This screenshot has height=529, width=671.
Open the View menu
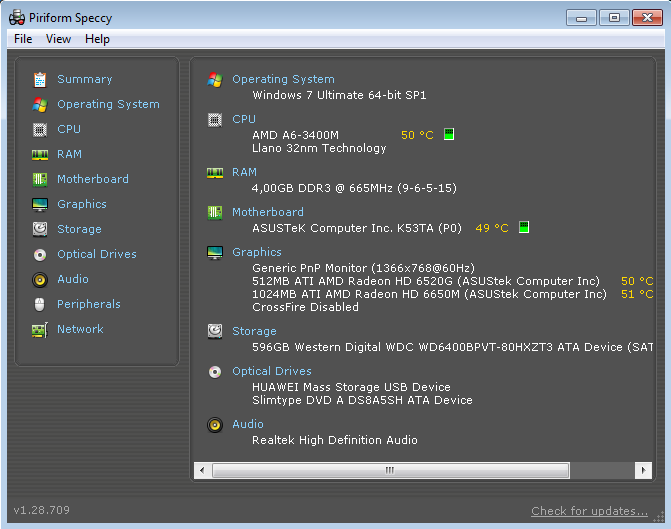point(59,39)
